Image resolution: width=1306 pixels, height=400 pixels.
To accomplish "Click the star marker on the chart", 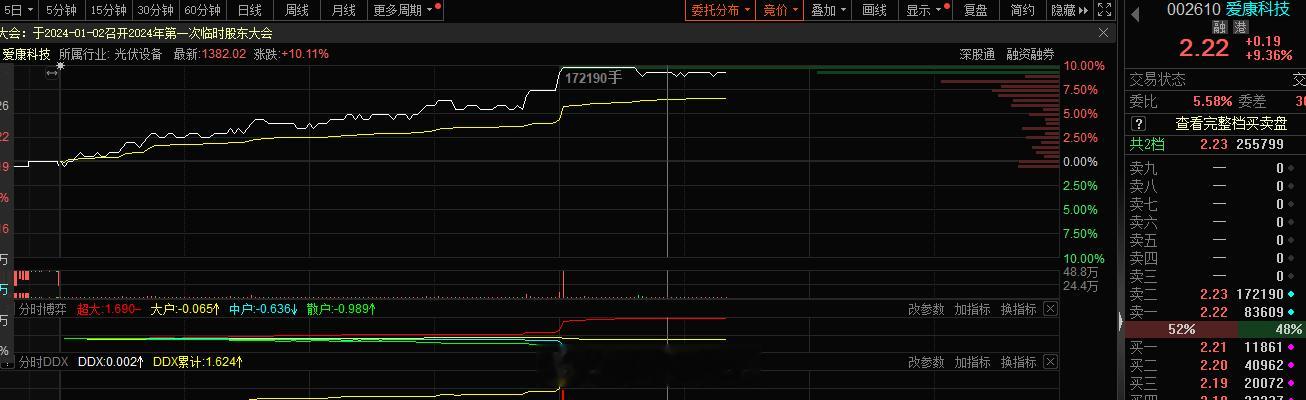I will tap(61, 66).
